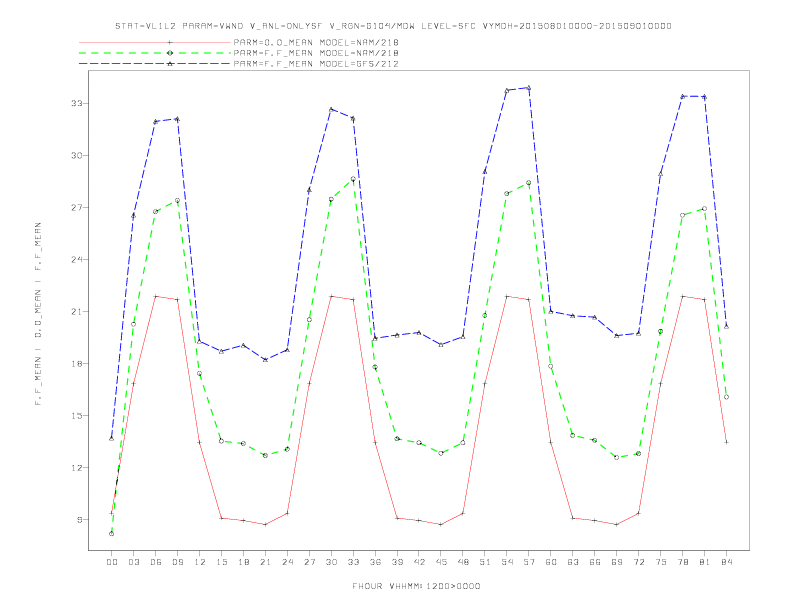Click x-axis forecast hour label 27

click(x=309, y=562)
